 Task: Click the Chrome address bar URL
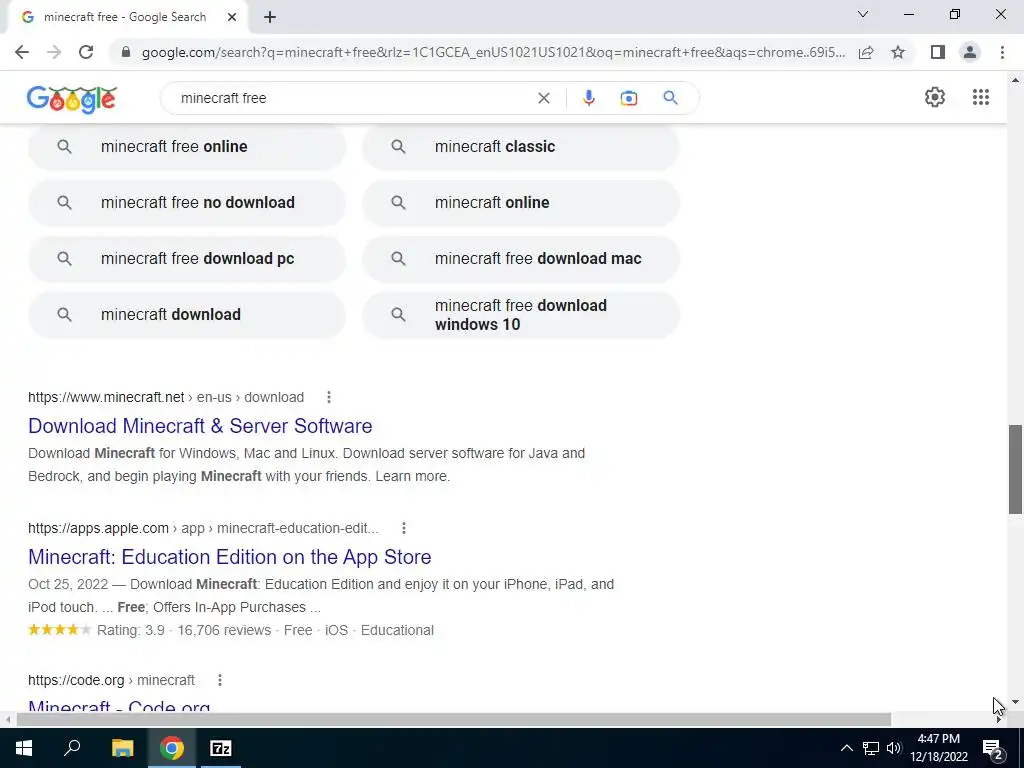pyautogui.click(x=493, y=52)
